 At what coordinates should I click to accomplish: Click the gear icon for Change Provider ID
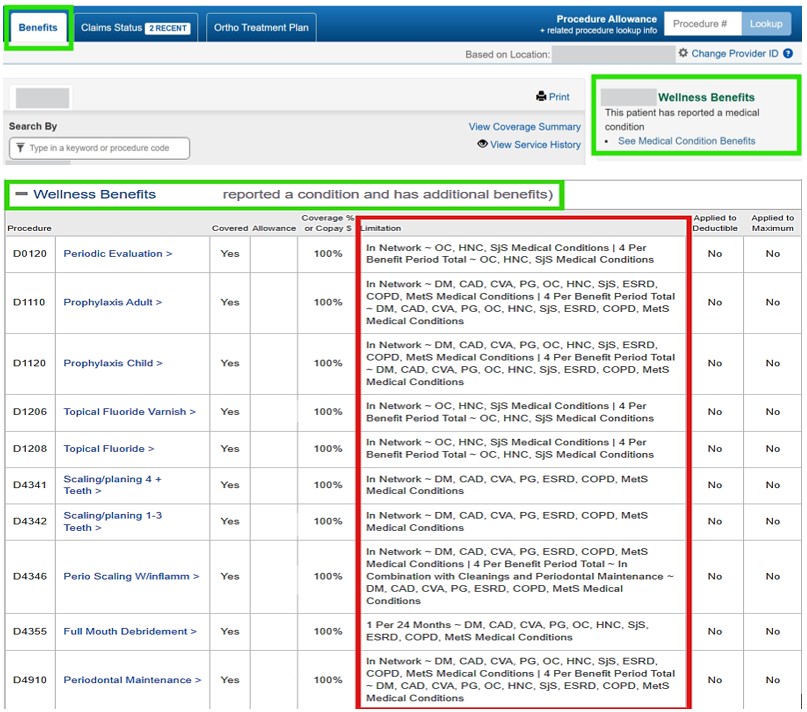pyautogui.click(x=683, y=53)
